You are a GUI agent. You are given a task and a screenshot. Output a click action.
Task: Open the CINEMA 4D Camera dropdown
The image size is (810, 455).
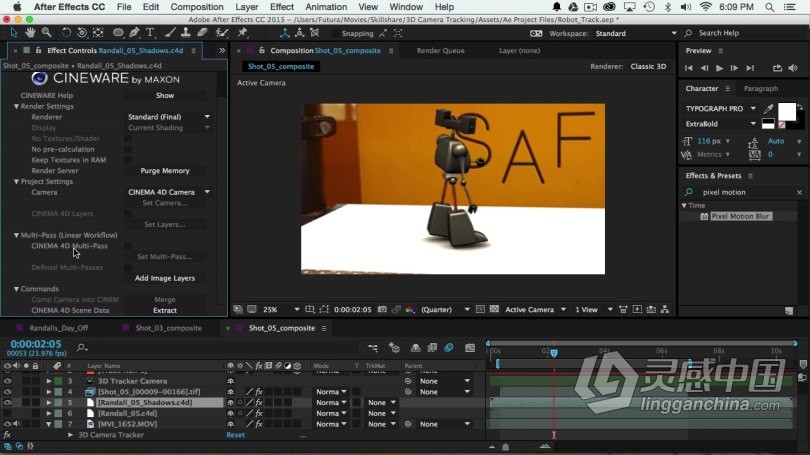[168, 192]
